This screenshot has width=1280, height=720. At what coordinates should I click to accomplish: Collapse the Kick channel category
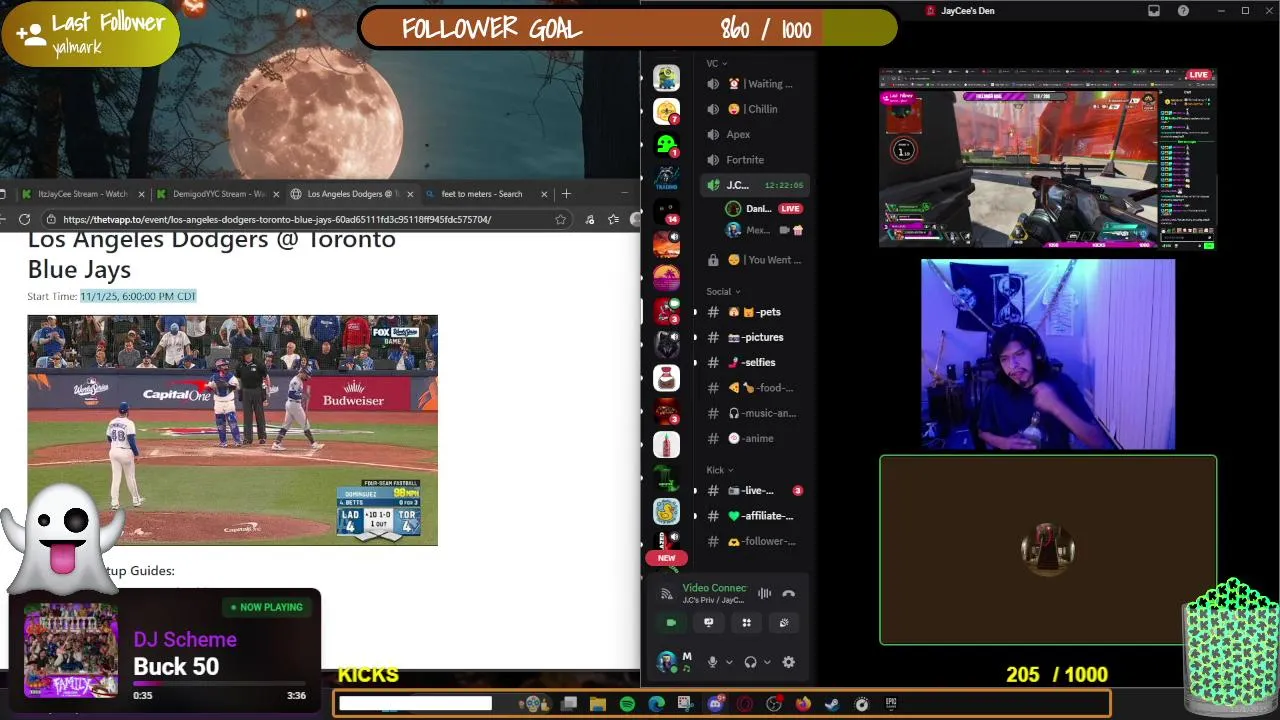(x=720, y=470)
